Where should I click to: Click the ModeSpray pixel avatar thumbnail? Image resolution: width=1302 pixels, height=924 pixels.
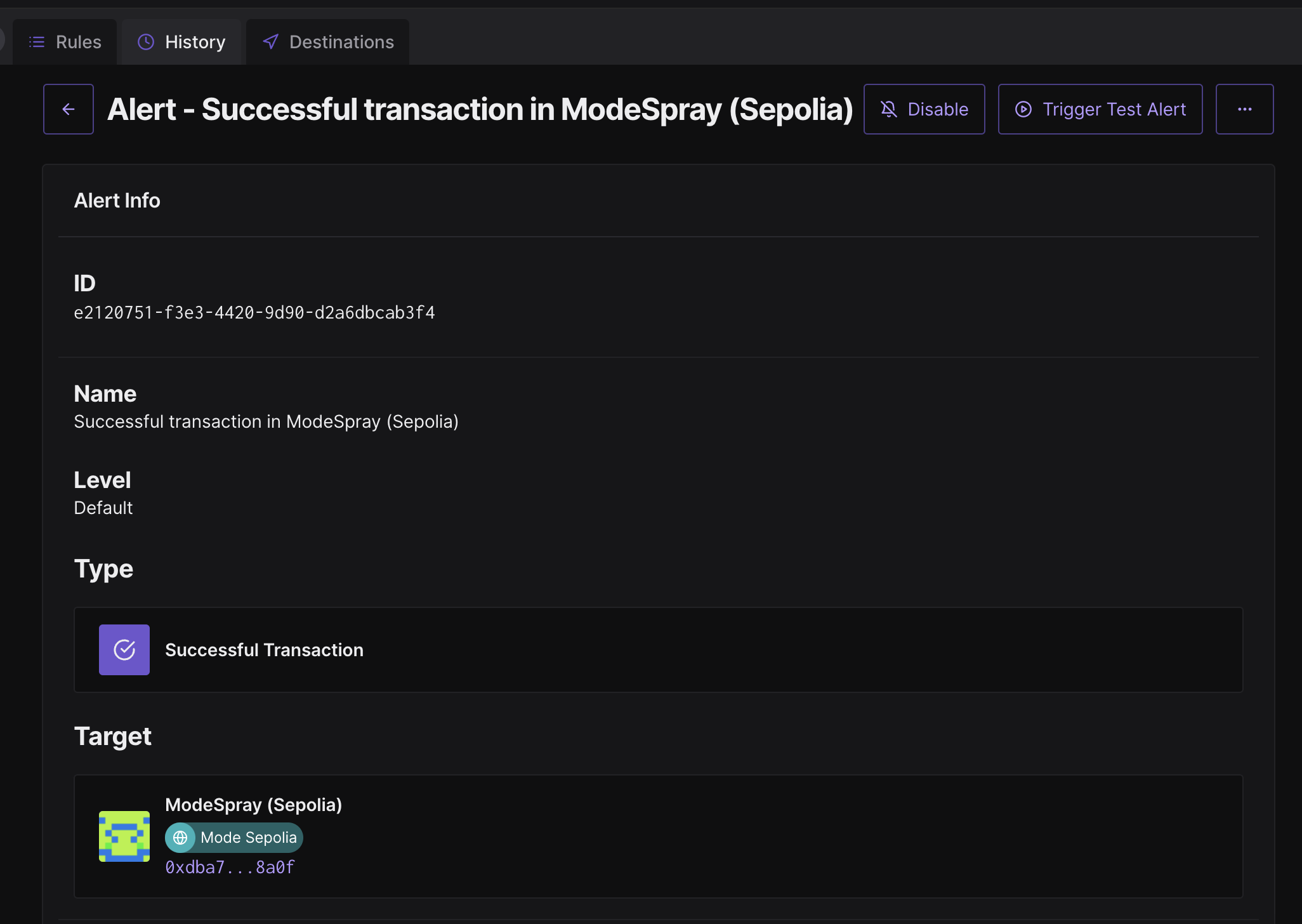pos(124,836)
